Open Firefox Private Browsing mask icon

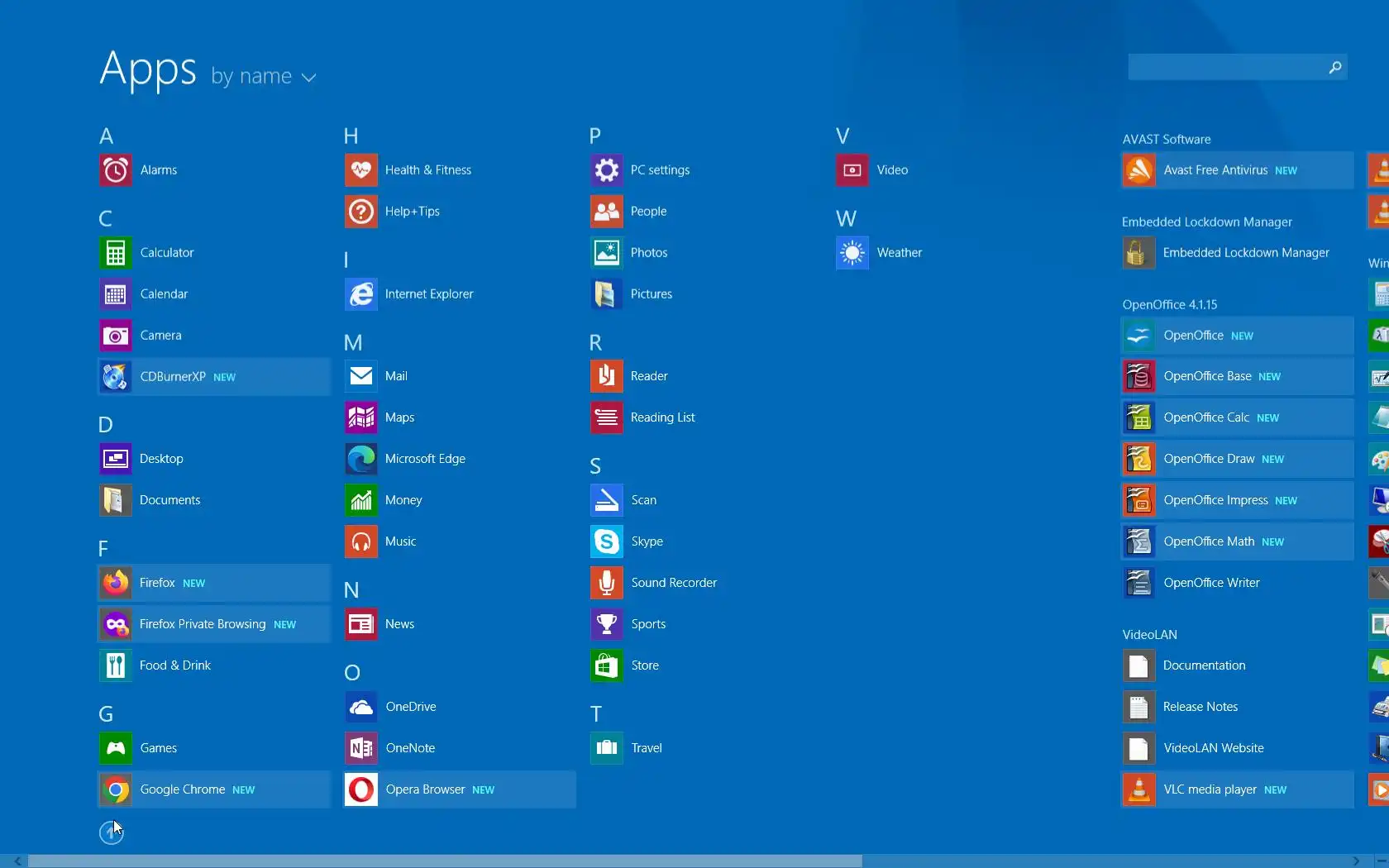coord(116,624)
